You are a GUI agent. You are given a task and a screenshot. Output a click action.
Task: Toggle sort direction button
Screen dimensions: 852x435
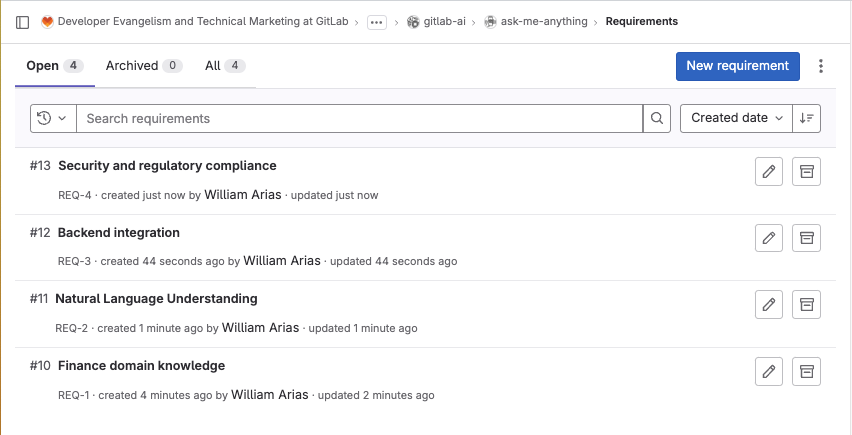point(807,118)
